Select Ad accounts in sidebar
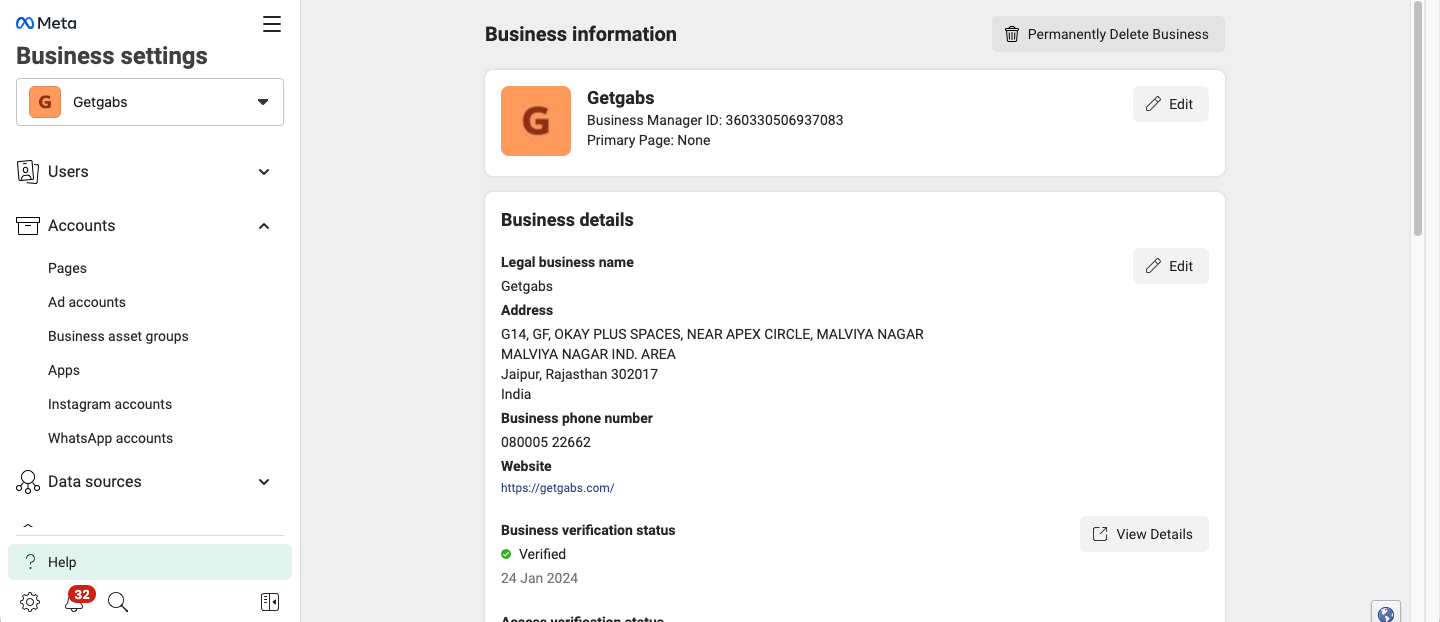This screenshot has width=1440, height=622. point(87,302)
